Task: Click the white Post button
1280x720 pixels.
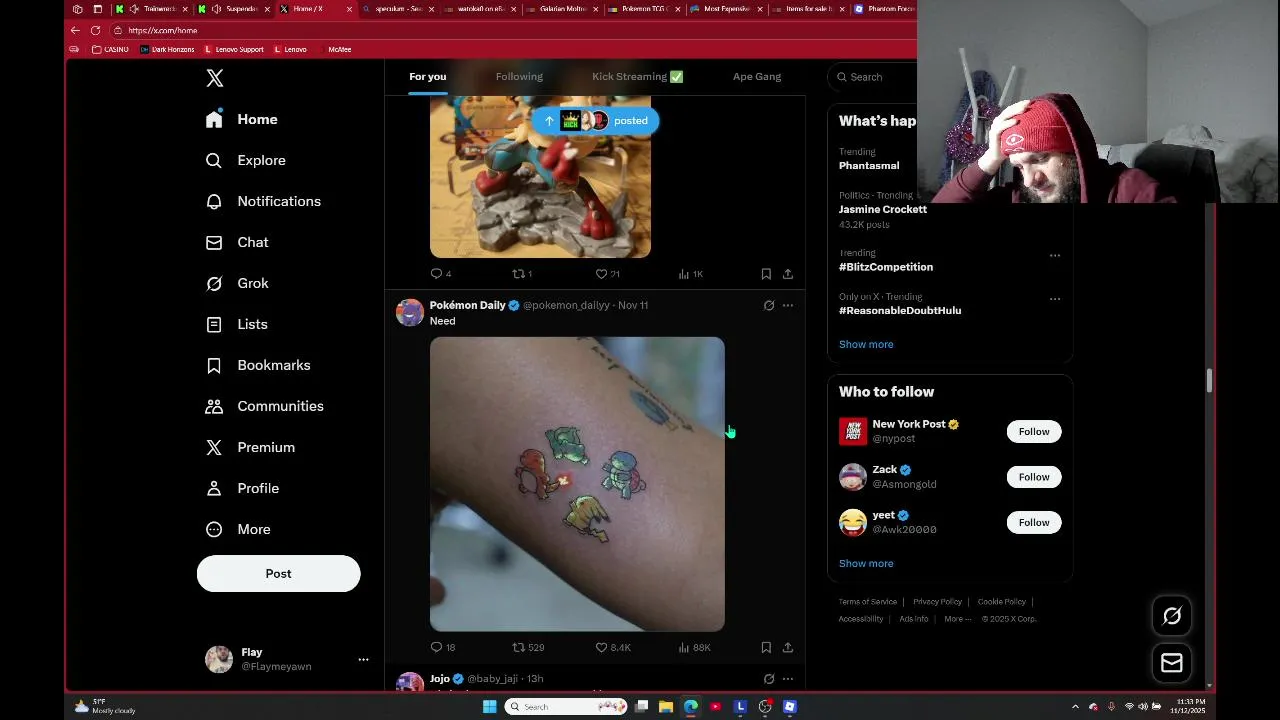Action: [x=278, y=573]
